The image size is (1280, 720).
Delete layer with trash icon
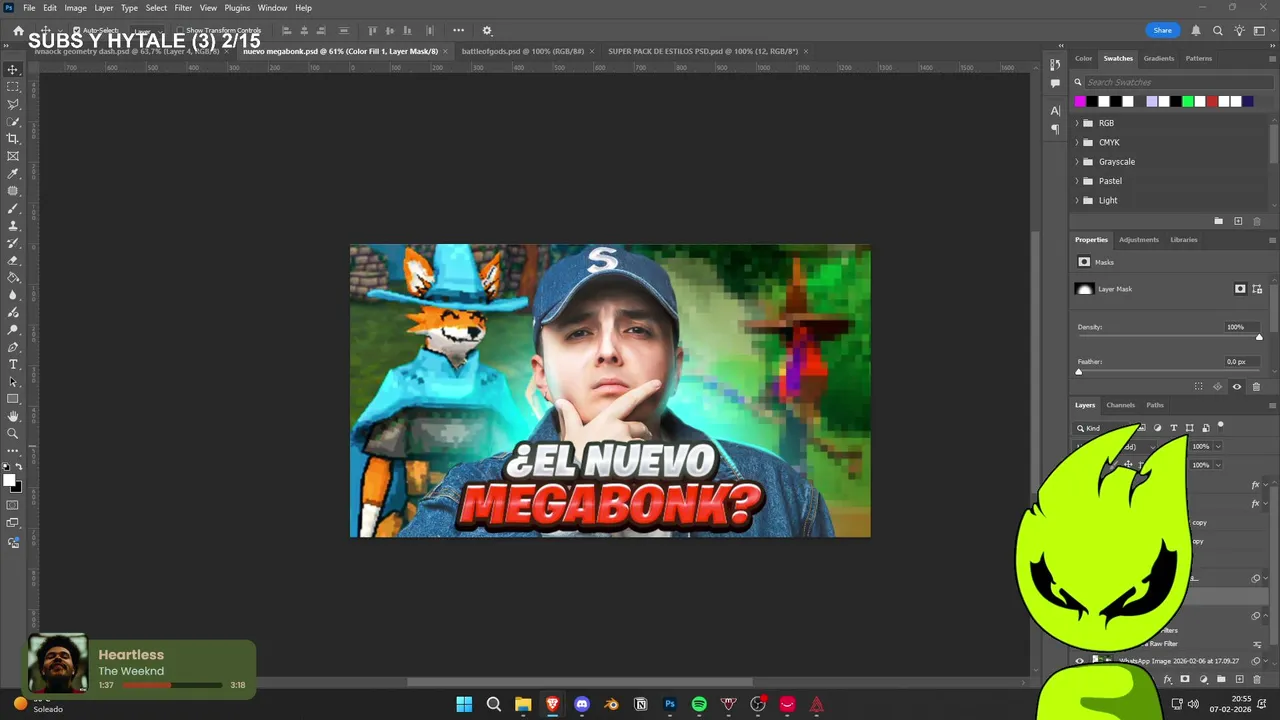coord(1257,679)
